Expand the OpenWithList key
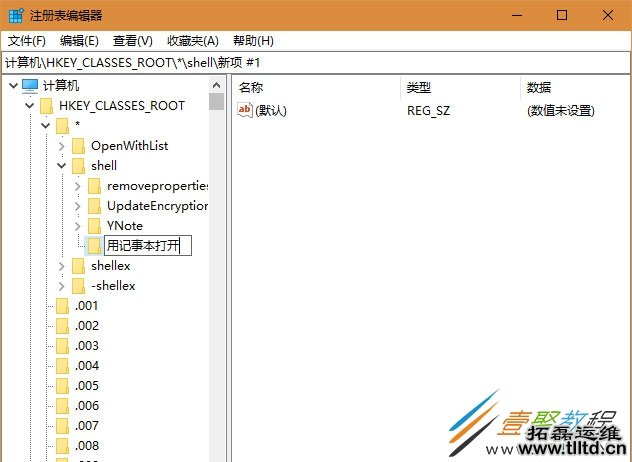 click(62, 146)
